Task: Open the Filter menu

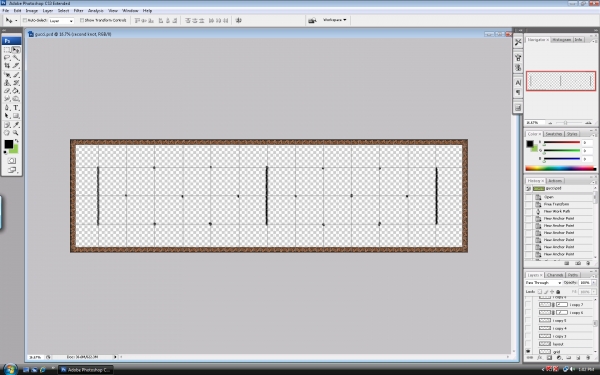Action: pos(78,11)
